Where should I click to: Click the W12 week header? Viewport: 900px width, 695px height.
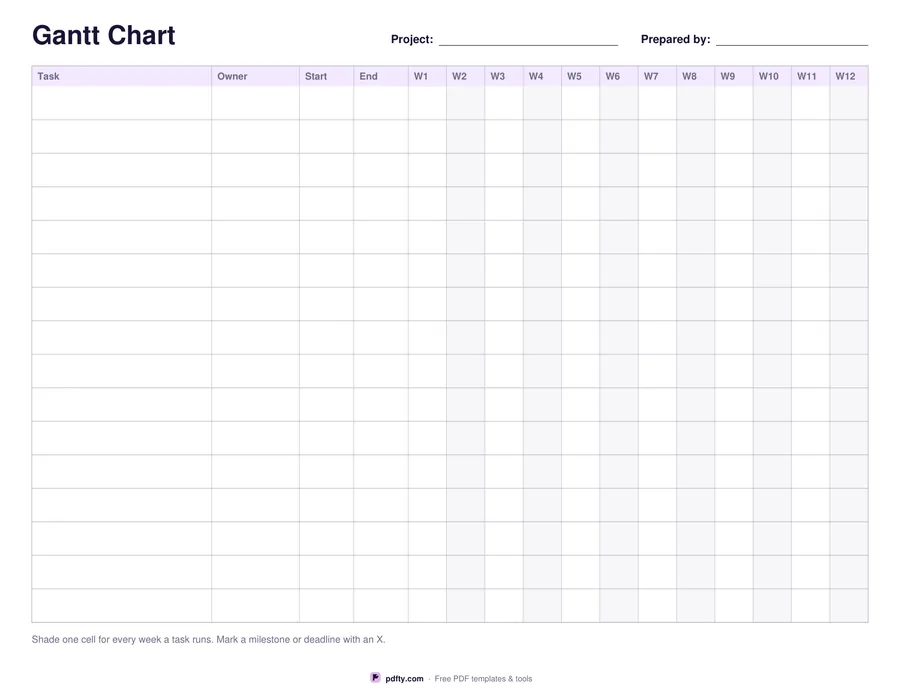(849, 76)
